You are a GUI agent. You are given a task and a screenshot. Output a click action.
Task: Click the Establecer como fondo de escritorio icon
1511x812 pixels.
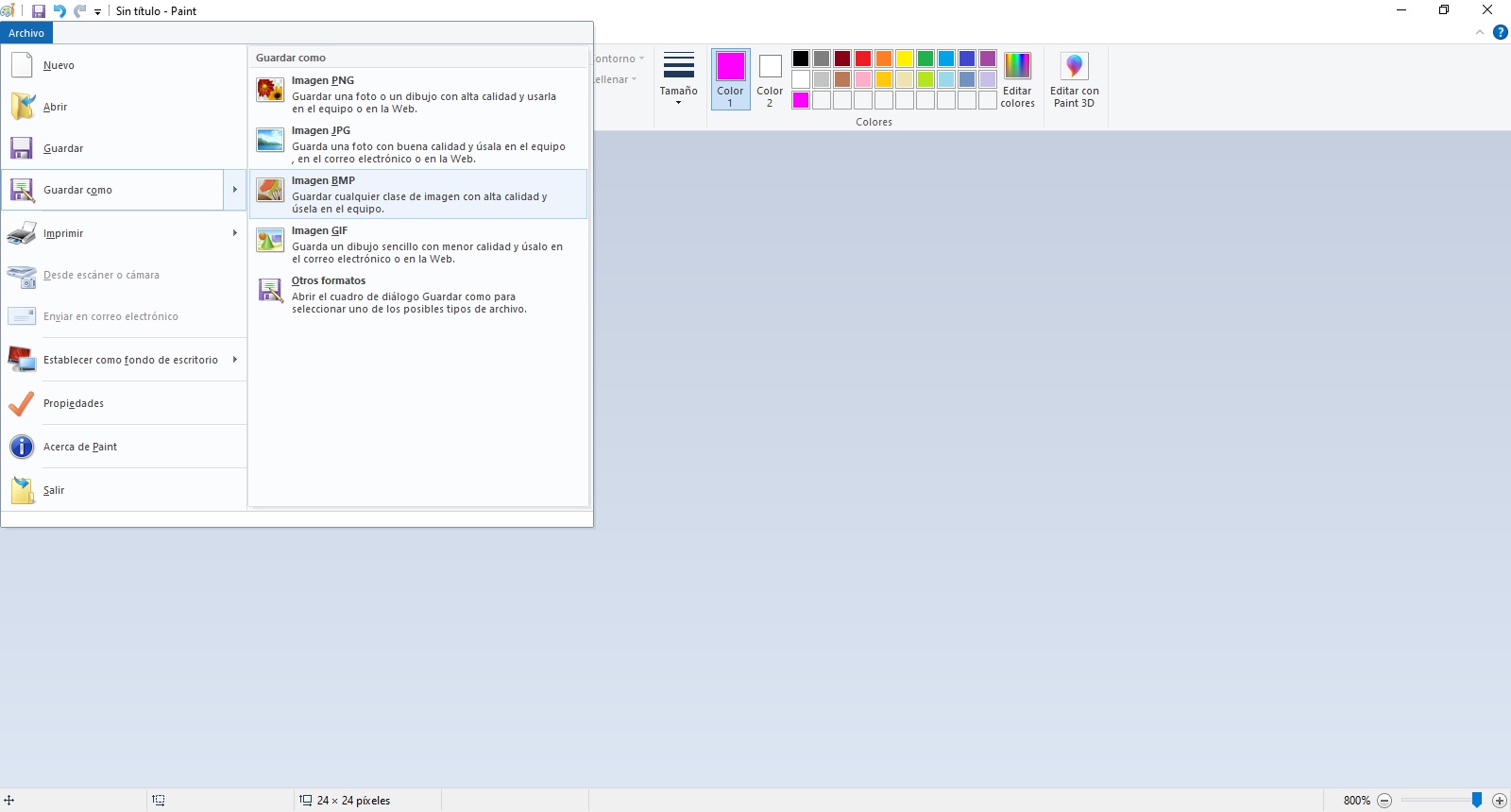tap(22, 360)
